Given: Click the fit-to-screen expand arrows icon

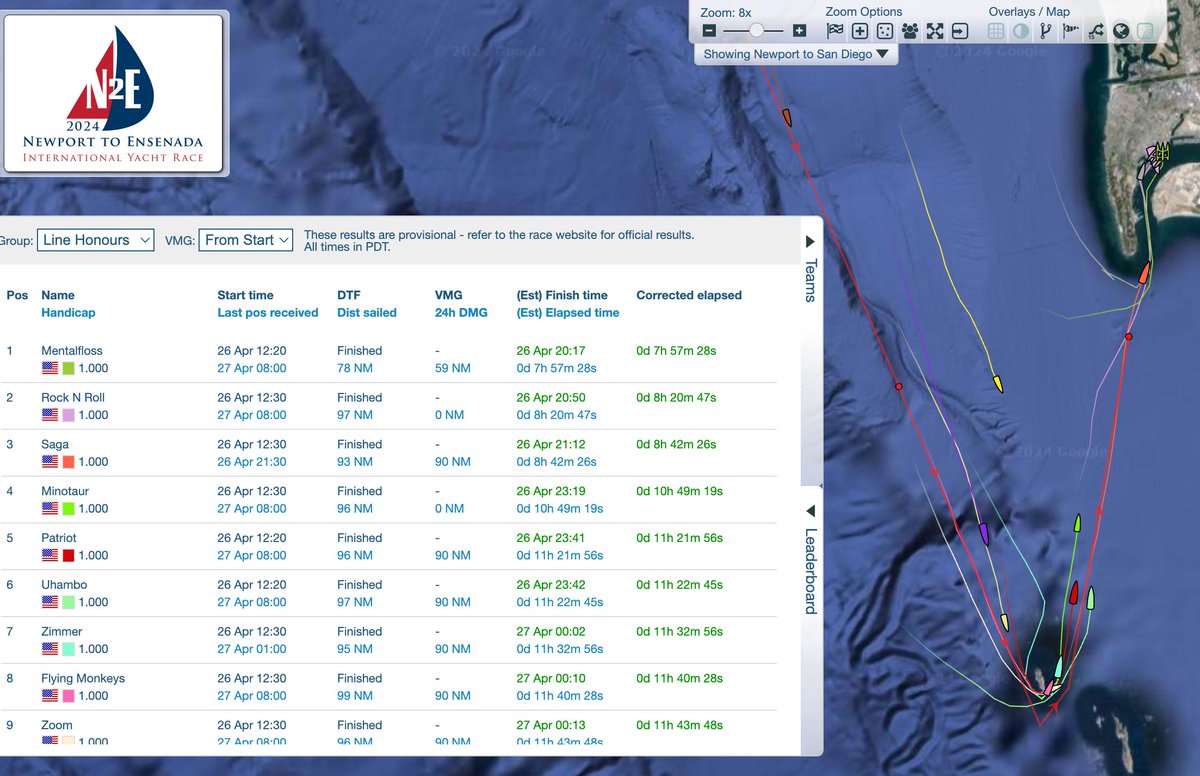Looking at the screenshot, I should point(935,31).
